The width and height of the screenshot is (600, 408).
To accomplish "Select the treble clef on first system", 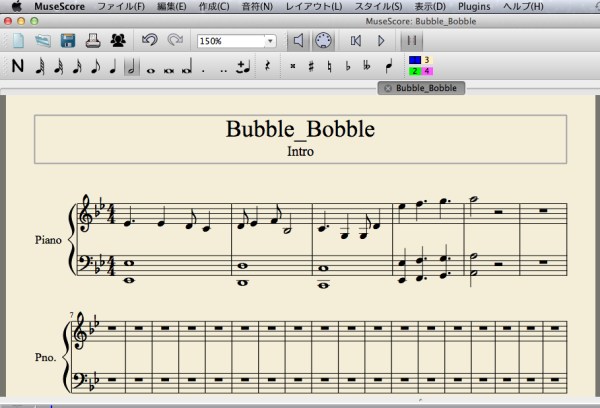I will point(85,213).
